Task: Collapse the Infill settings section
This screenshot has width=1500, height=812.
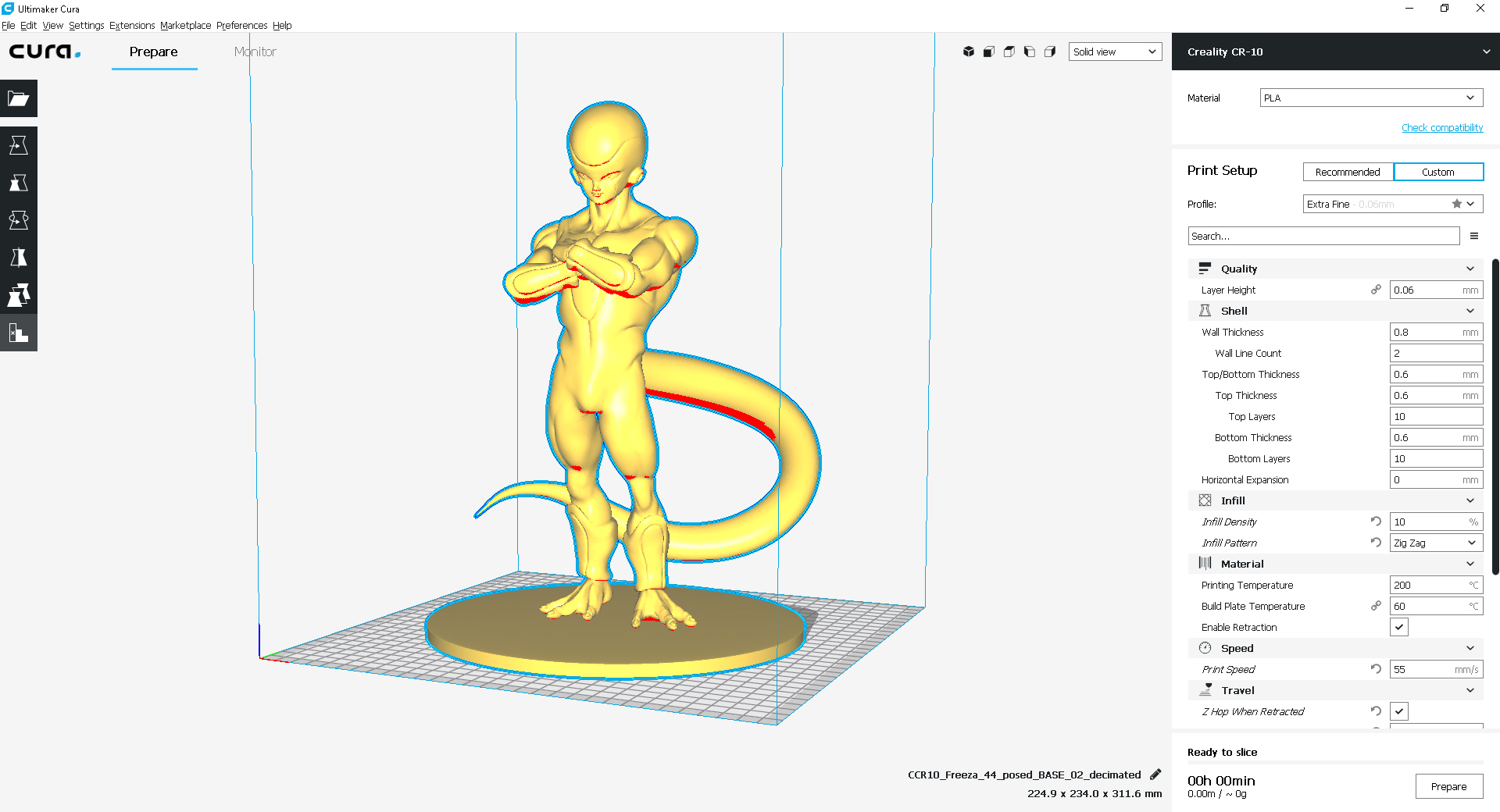Action: 1336,500
